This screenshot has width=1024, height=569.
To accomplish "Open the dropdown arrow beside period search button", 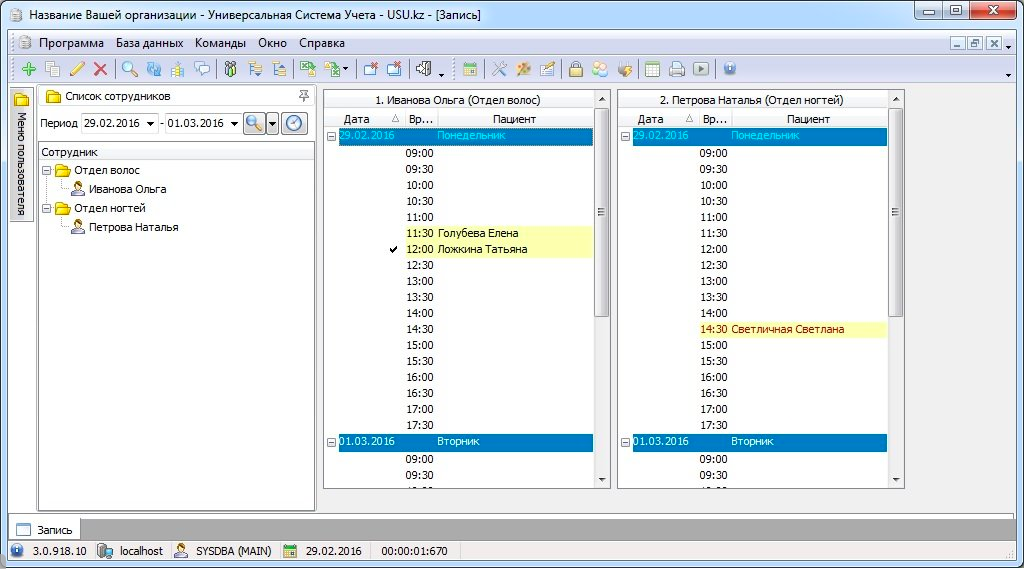I will (272, 123).
